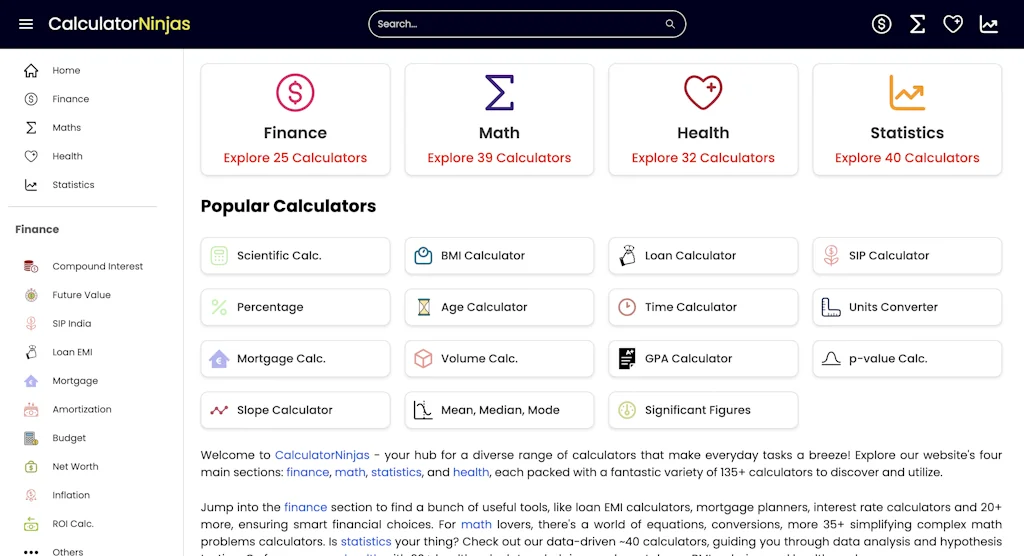Click the Age Calculator hourglass icon
1024x556 pixels.
[423, 307]
